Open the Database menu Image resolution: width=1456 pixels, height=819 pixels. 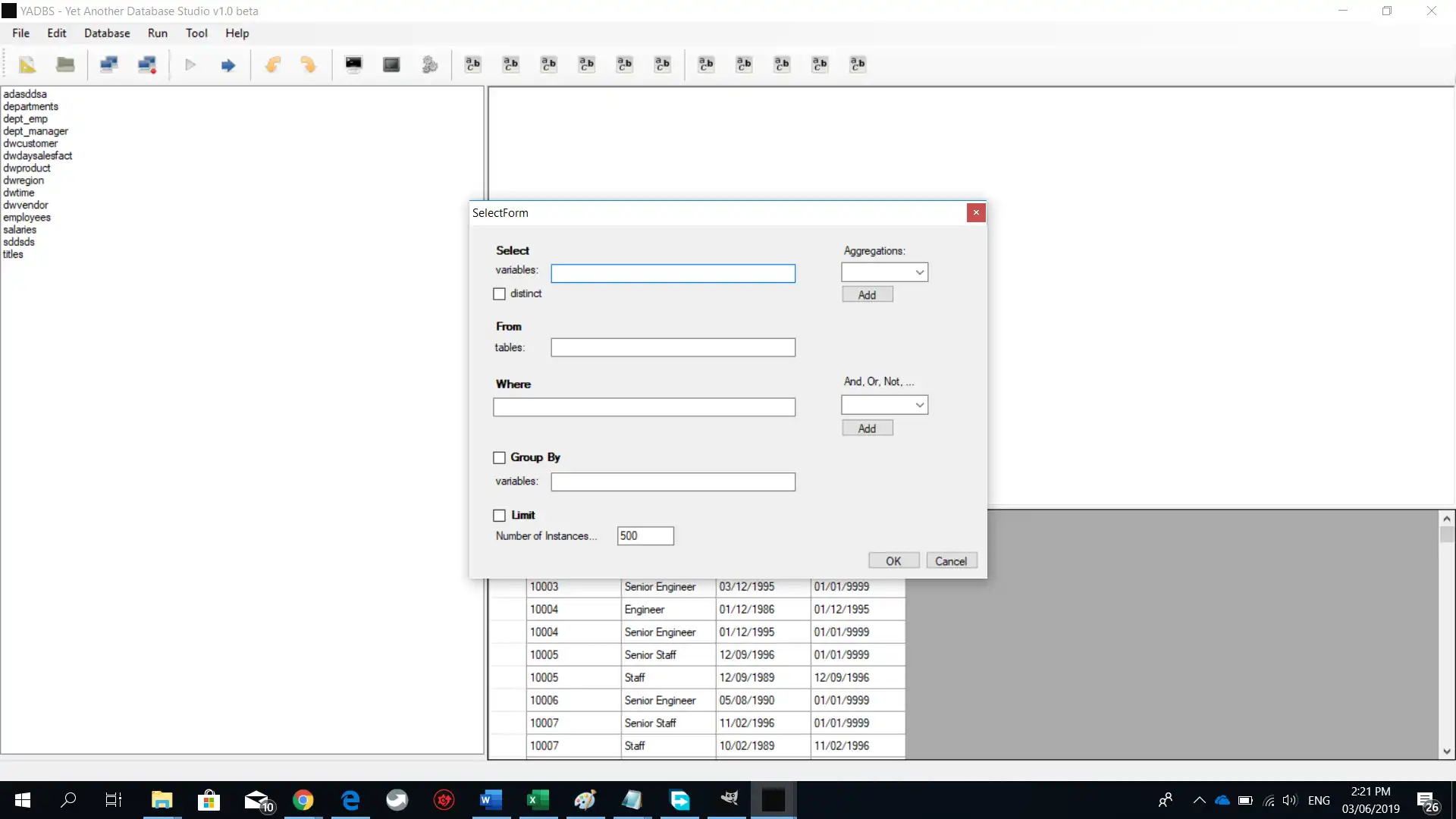(x=107, y=33)
